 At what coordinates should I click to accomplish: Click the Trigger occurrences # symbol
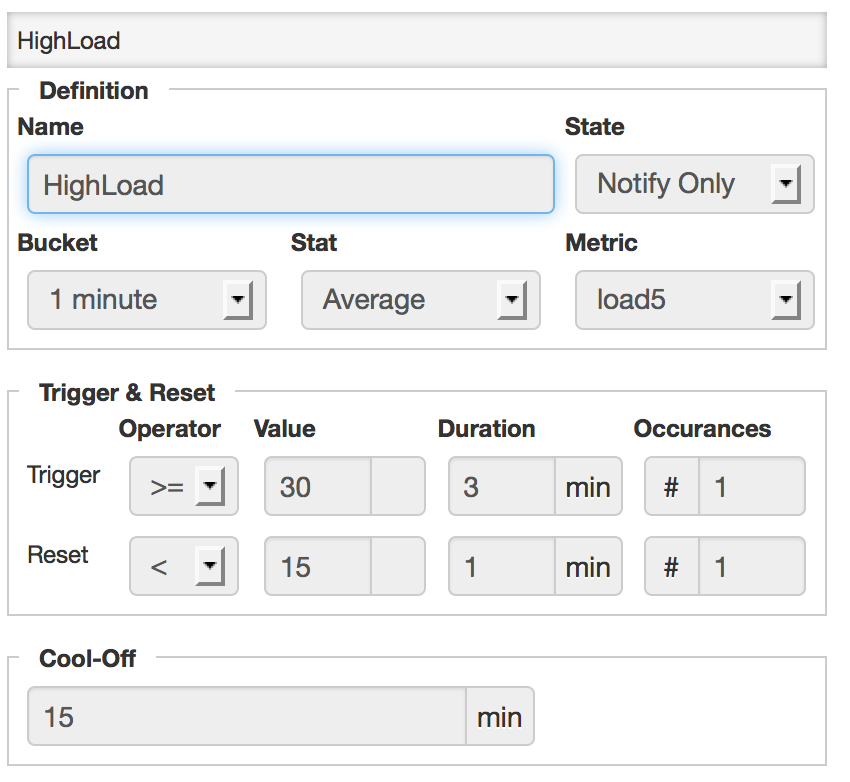tap(672, 487)
